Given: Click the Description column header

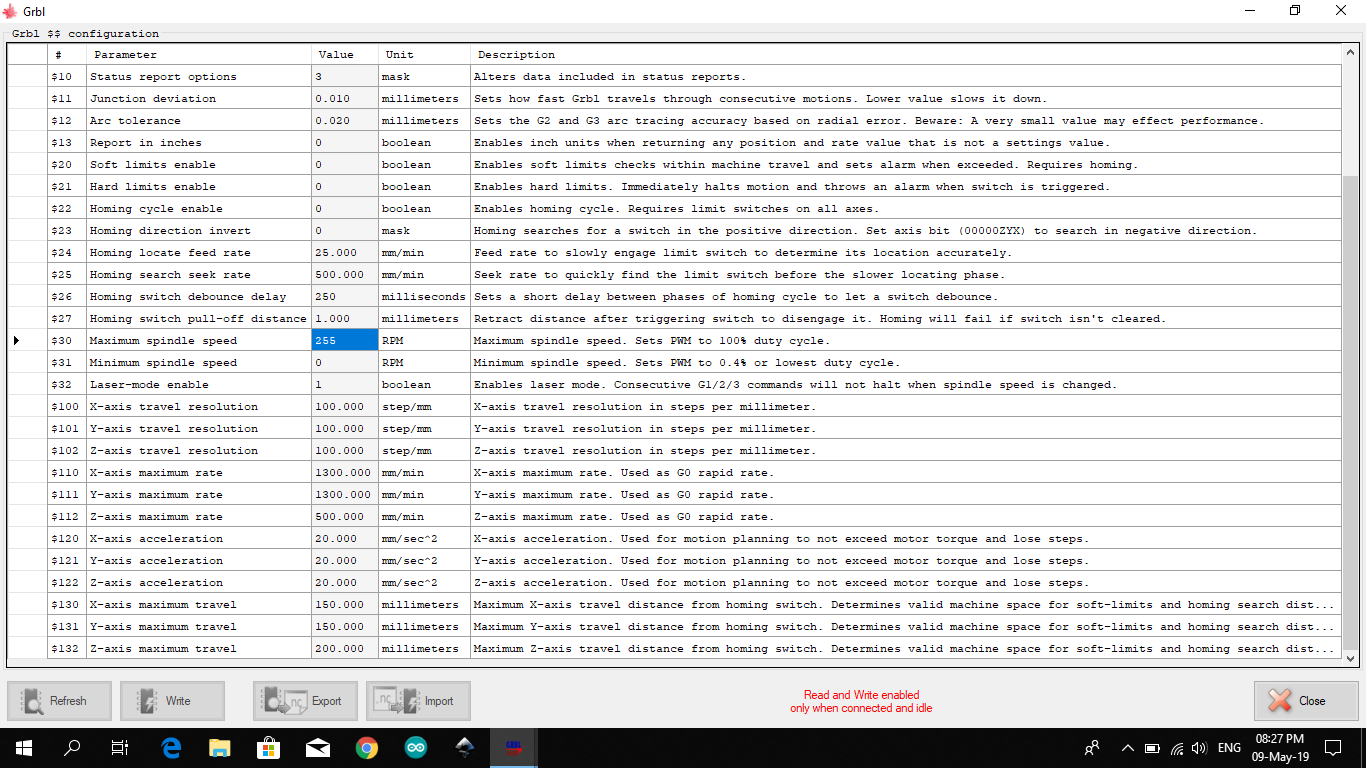Looking at the screenshot, I should [x=905, y=55].
